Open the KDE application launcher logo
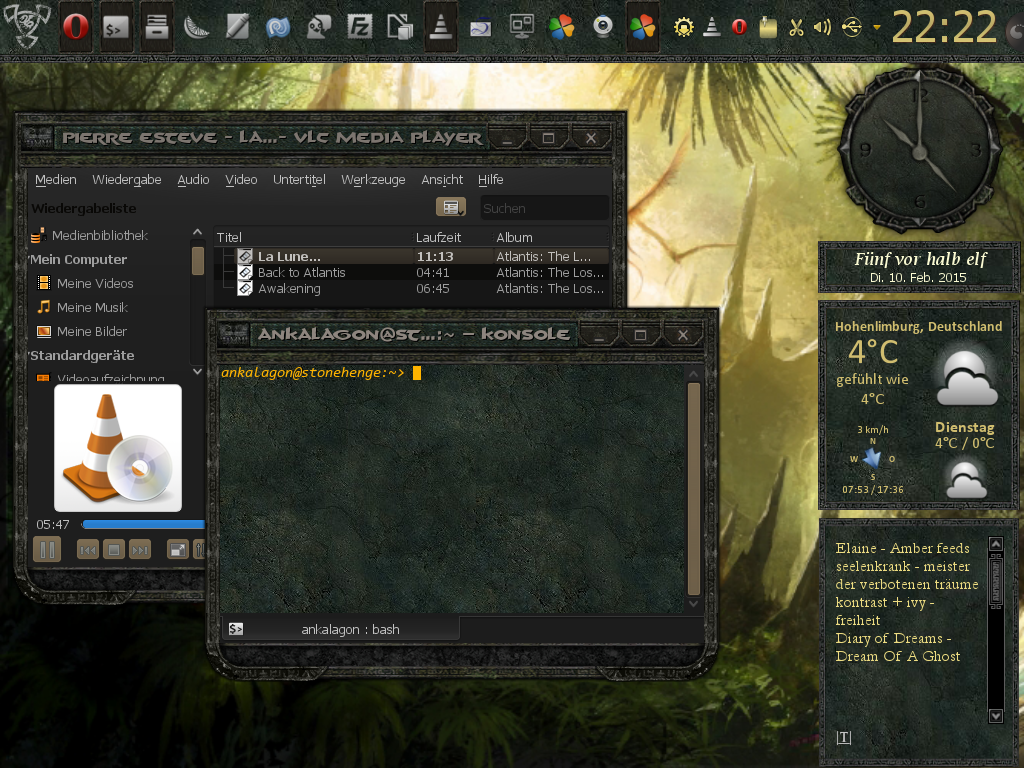Screen dimensions: 1024x768 tap(26, 26)
